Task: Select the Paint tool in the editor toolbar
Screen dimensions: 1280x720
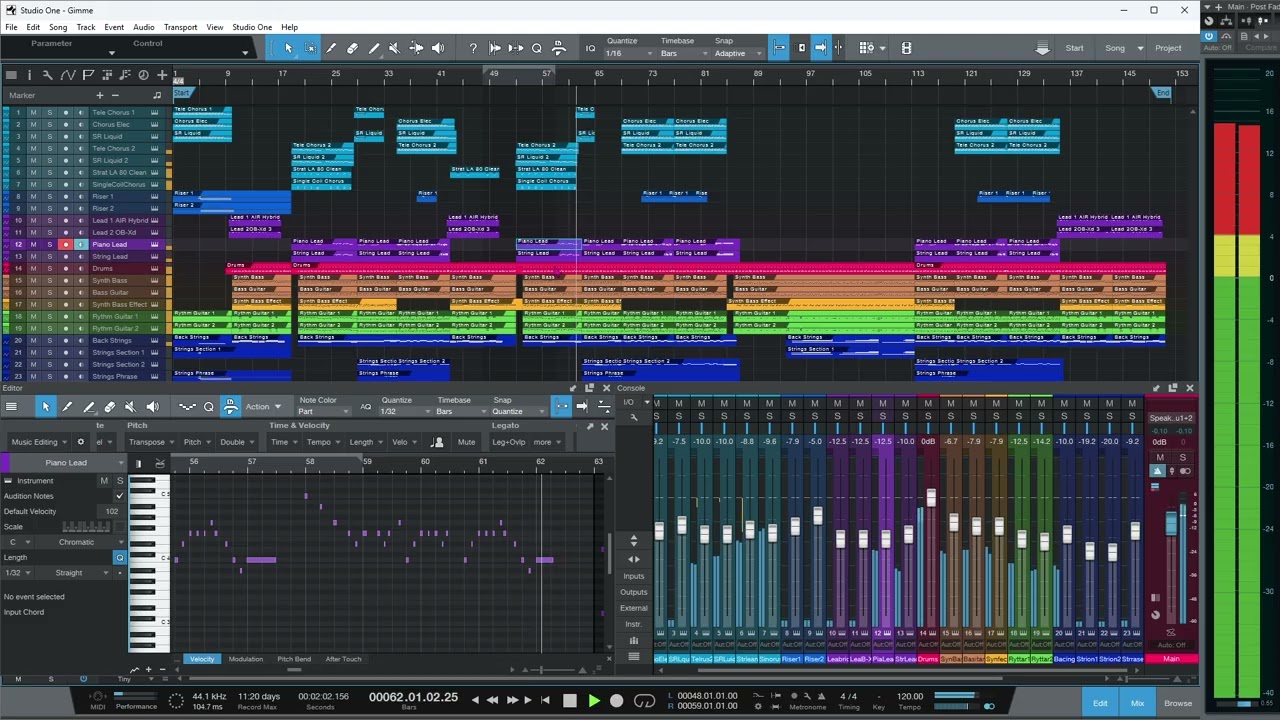Action: [88, 407]
